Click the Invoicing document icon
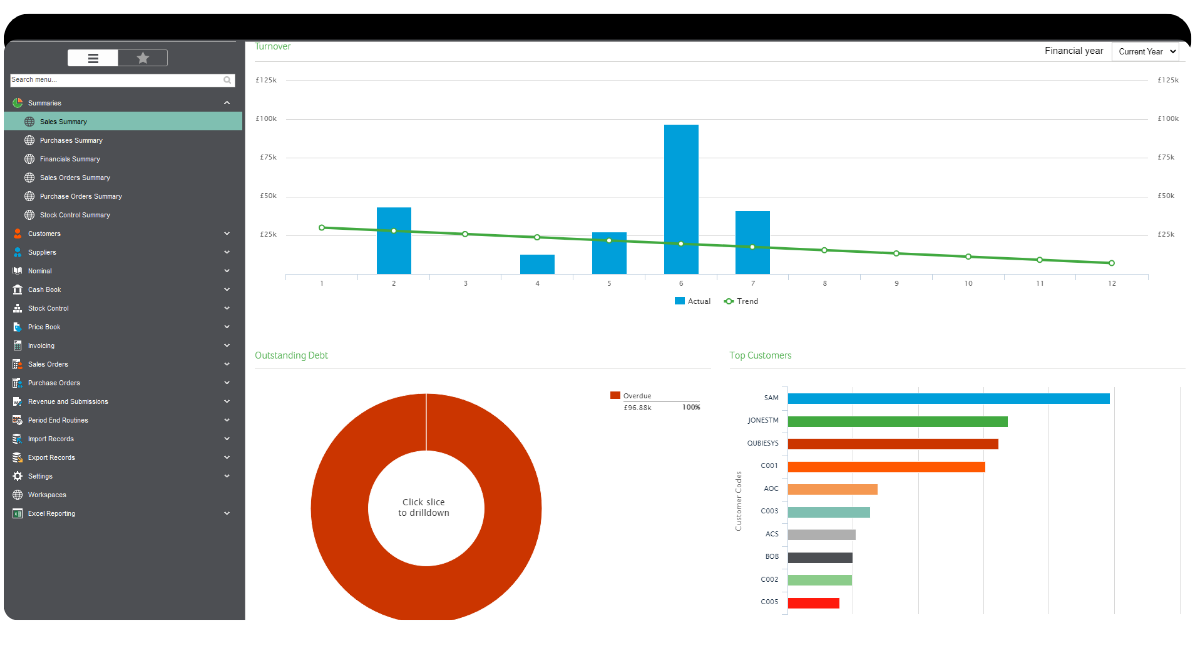The image size is (1200, 650). click(17, 345)
